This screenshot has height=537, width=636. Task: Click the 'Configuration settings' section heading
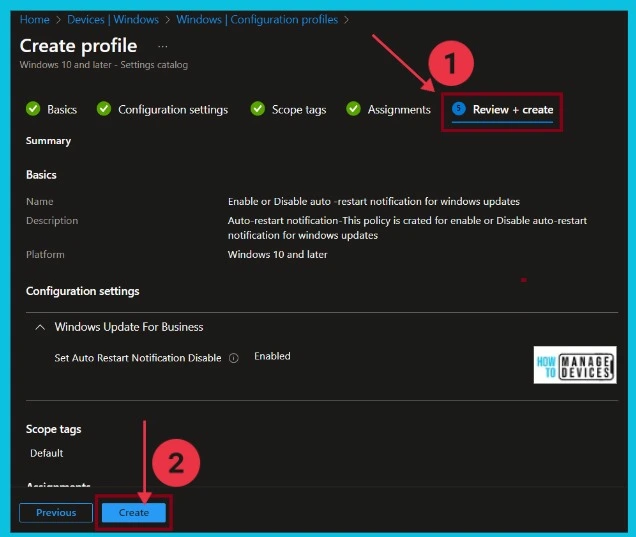coord(83,291)
